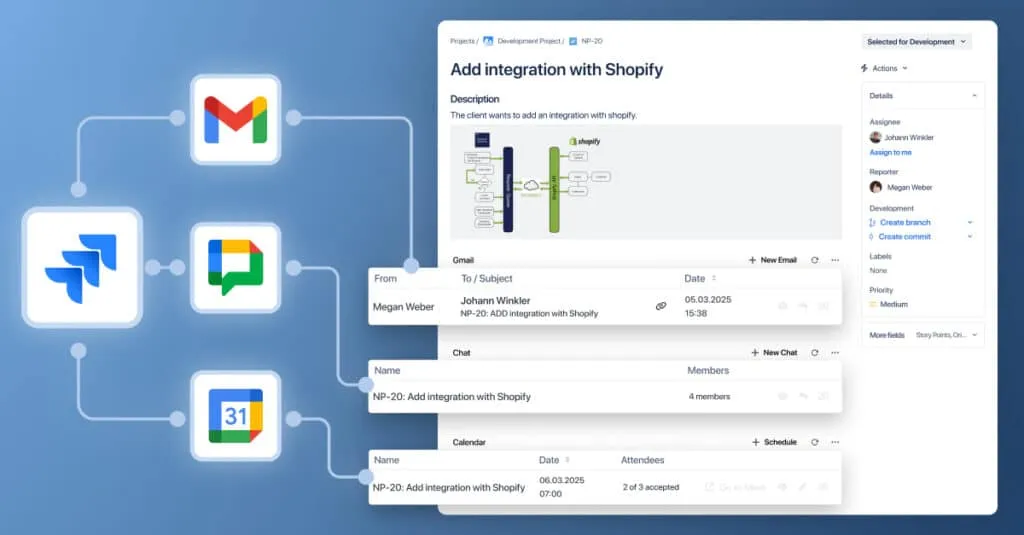This screenshot has height=535, width=1024.
Task: Refresh the Chat section
Action: tap(814, 353)
